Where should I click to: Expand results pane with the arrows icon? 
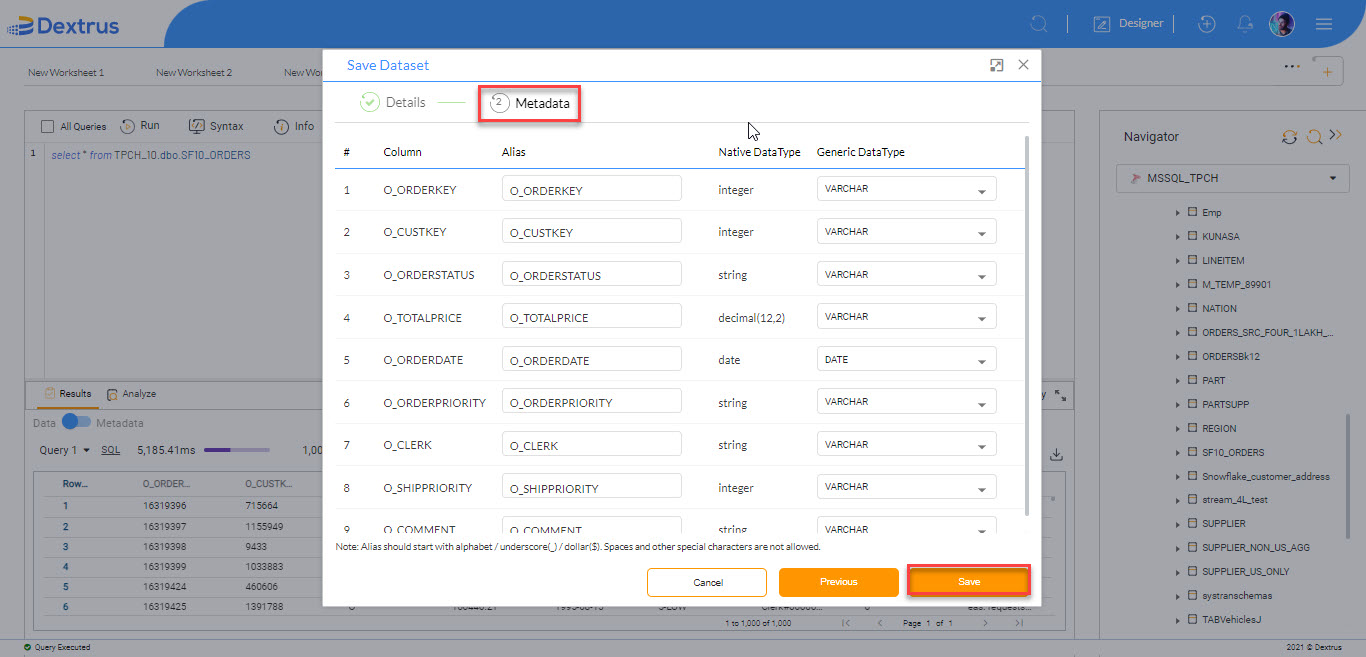click(x=1061, y=395)
